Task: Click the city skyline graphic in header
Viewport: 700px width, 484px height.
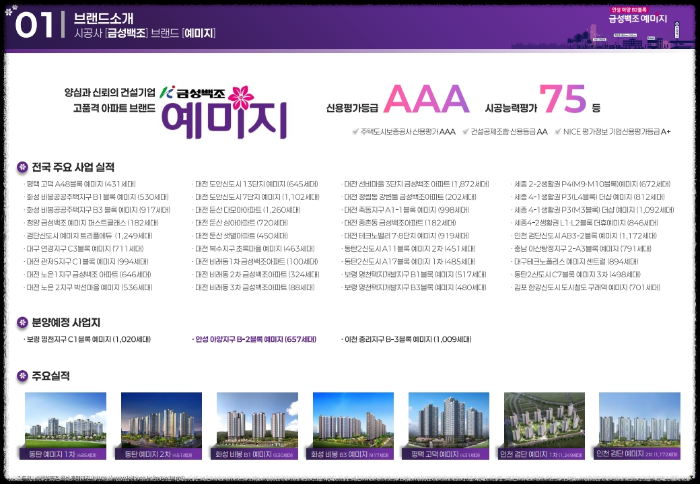Action: coord(603,38)
